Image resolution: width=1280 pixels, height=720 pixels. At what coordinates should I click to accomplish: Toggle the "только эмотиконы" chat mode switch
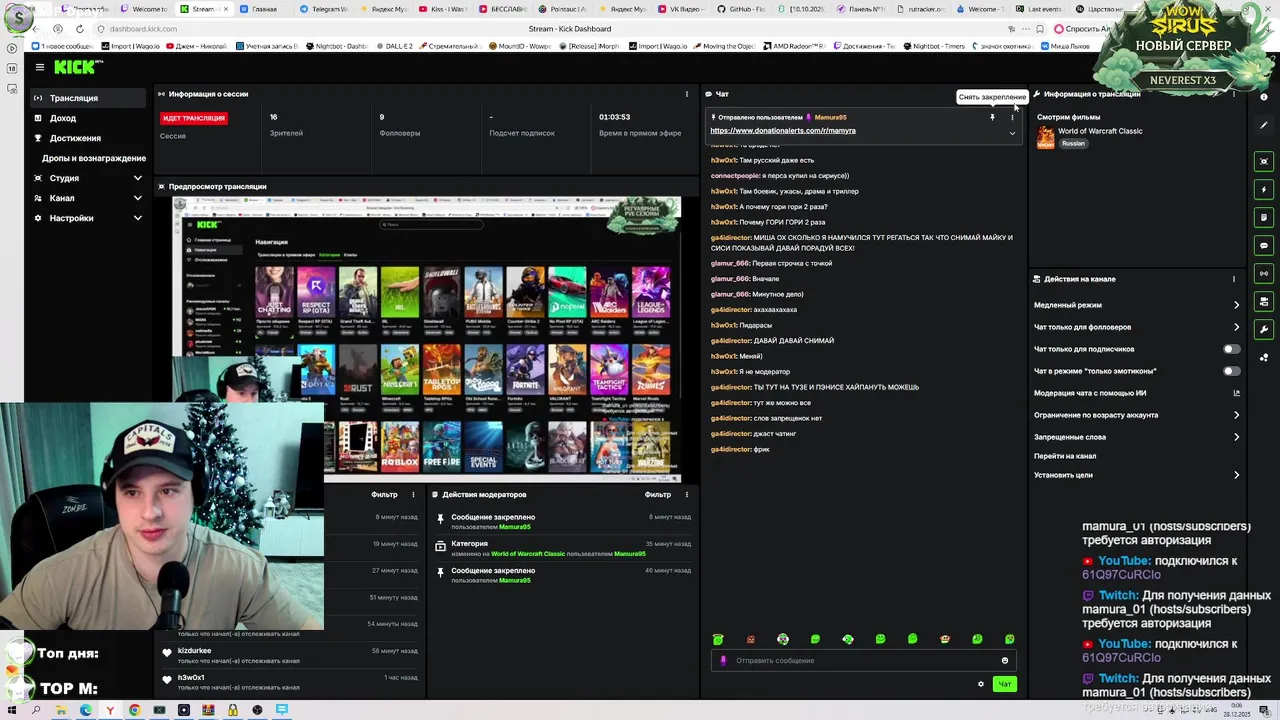(x=1232, y=371)
